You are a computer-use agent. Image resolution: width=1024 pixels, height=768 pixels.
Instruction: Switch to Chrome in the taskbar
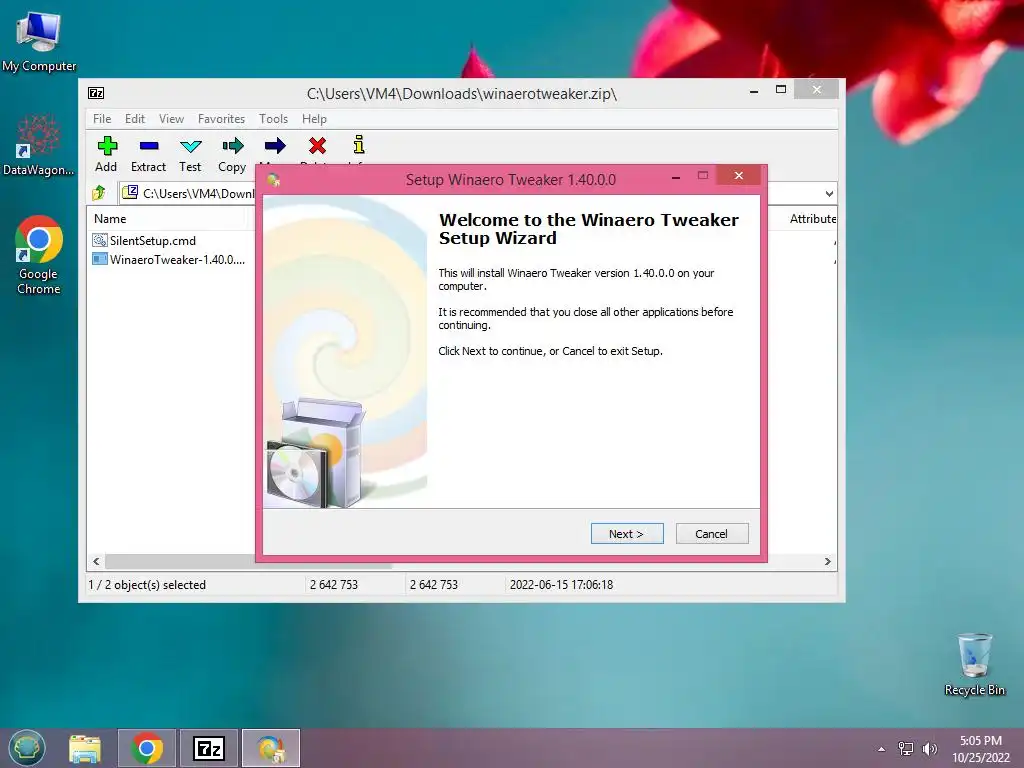(x=147, y=748)
